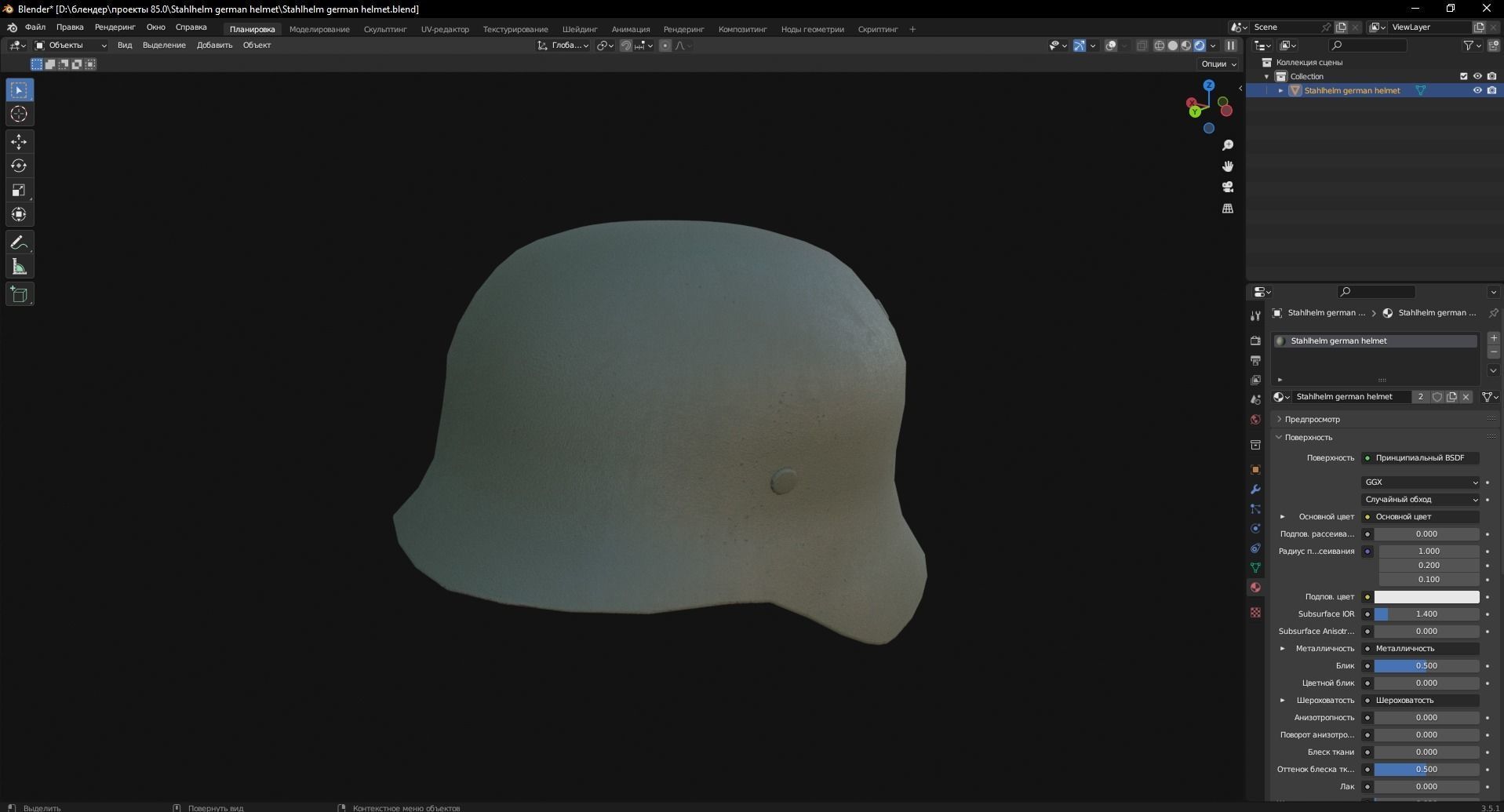Activate the Rotate tool
The width and height of the screenshot is (1504, 812).
click(x=19, y=166)
